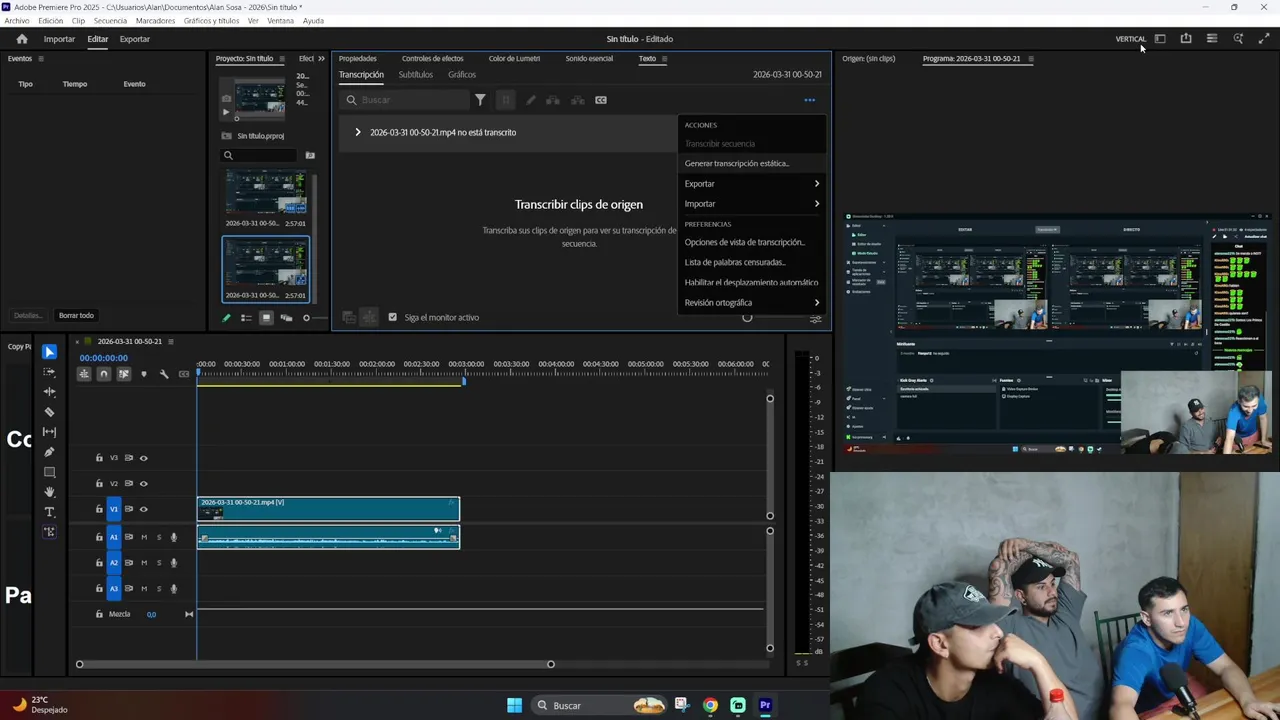The height and width of the screenshot is (720, 1280).
Task: Click the Importar workspace button
Action: coord(59,39)
